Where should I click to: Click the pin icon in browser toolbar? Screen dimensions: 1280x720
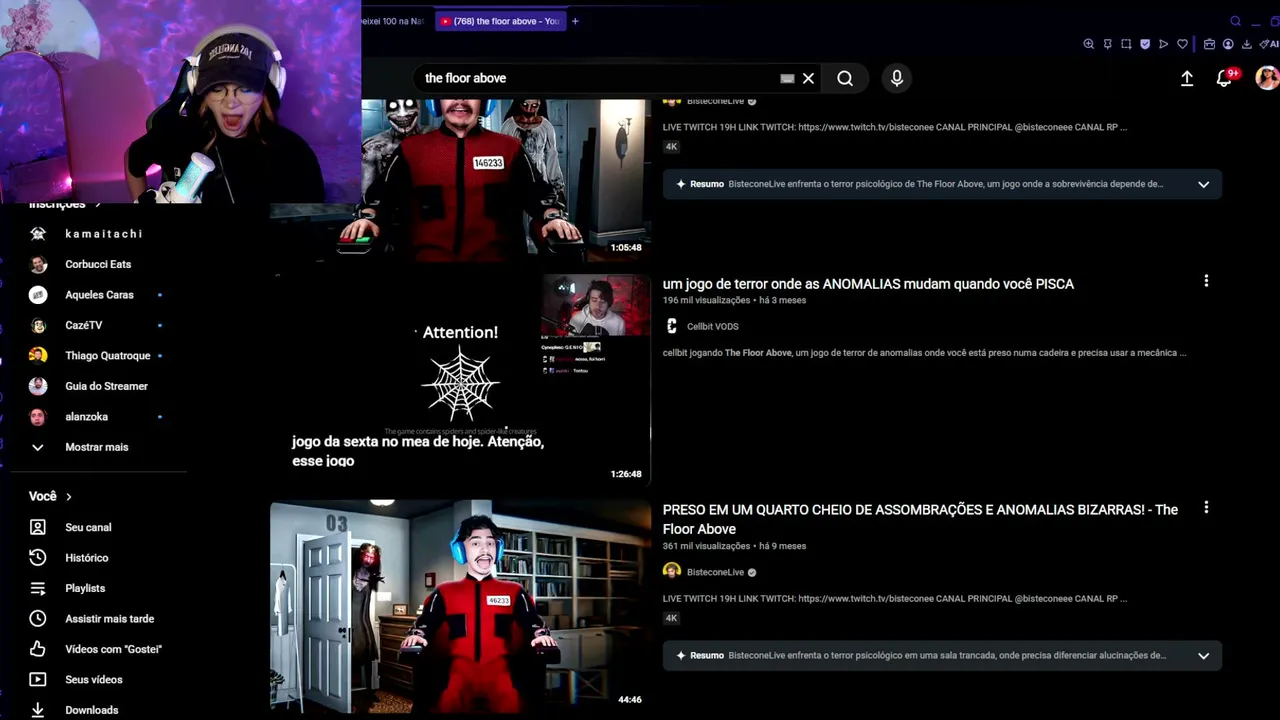[x=1107, y=44]
